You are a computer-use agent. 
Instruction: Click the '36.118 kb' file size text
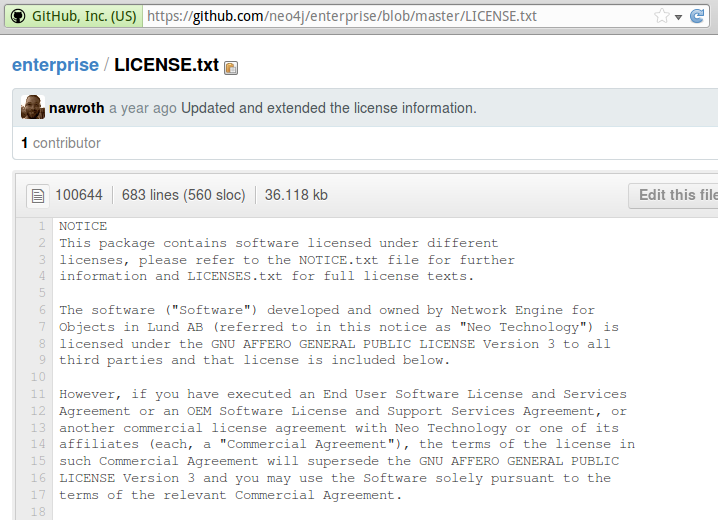click(296, 195)
